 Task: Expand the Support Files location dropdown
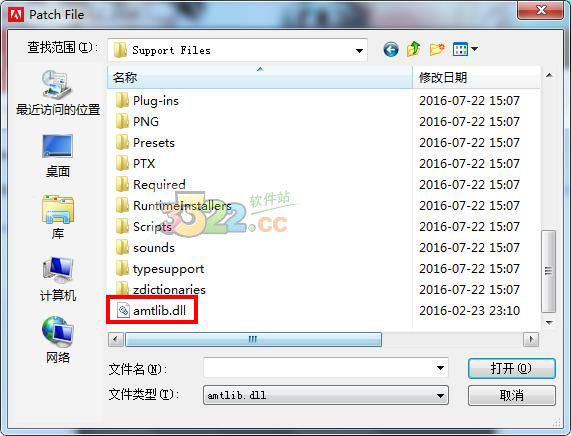pos(359,50)
